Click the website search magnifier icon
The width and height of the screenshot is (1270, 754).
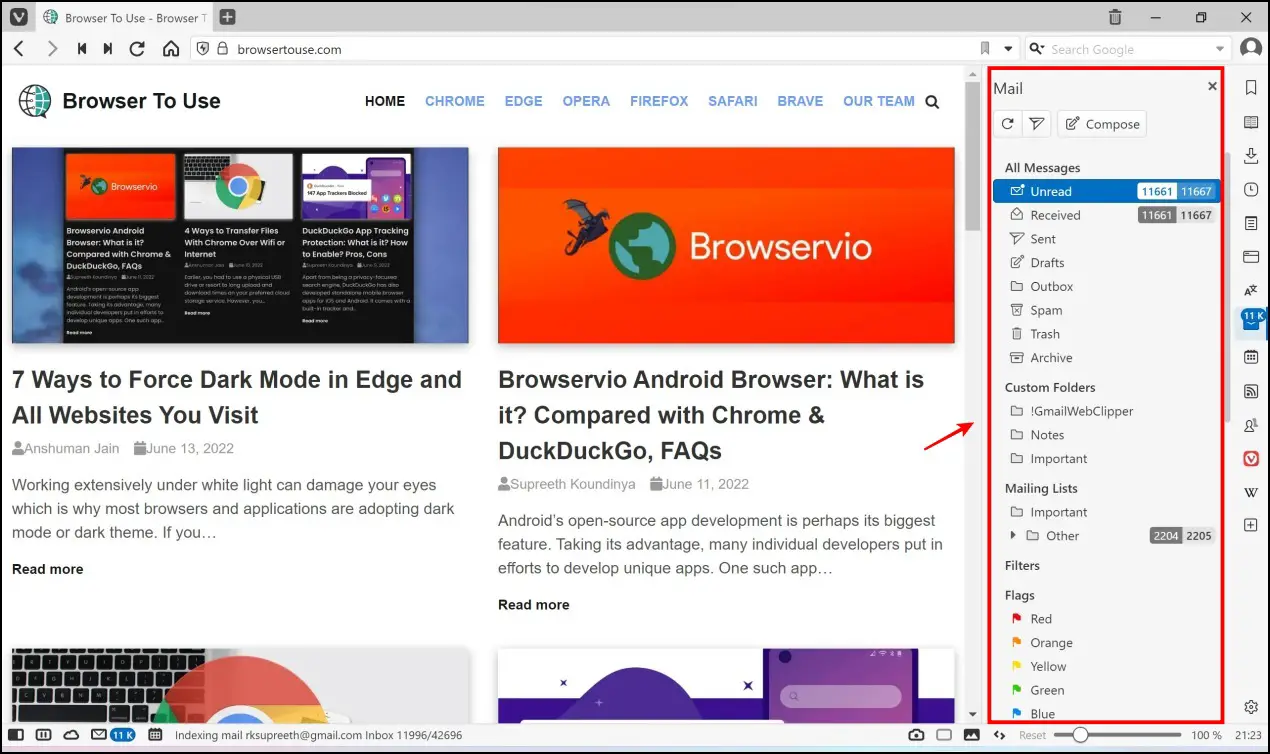point(932,102)
